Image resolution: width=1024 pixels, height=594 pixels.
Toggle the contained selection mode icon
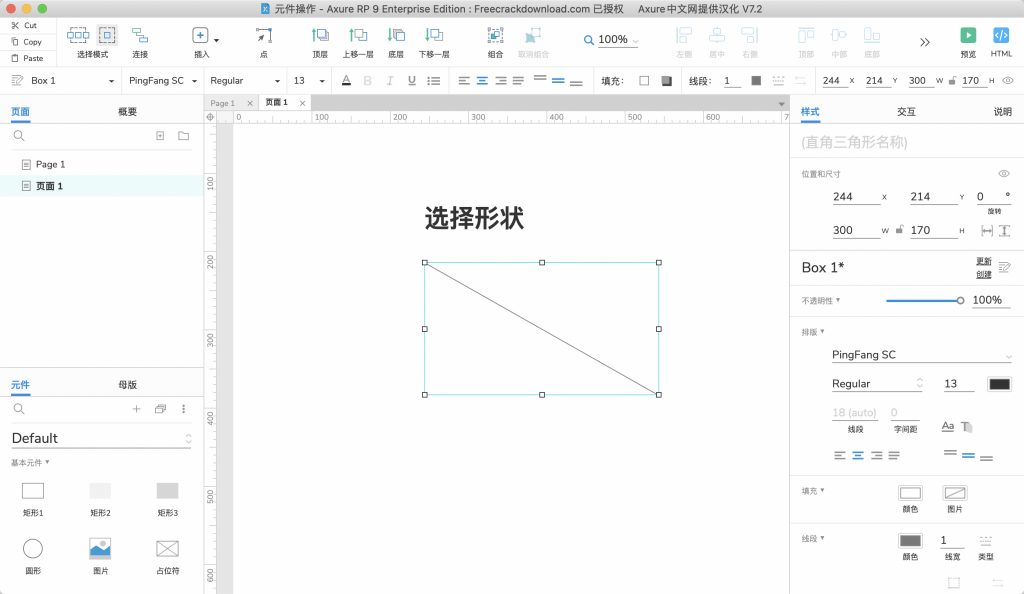click(x=107, y=36)
